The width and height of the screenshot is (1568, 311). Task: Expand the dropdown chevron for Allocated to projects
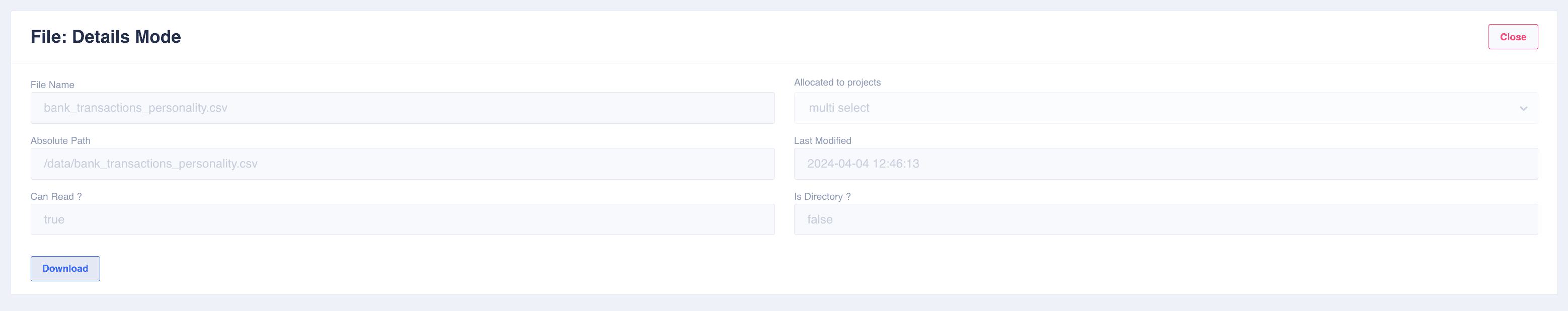point(1523,108)
